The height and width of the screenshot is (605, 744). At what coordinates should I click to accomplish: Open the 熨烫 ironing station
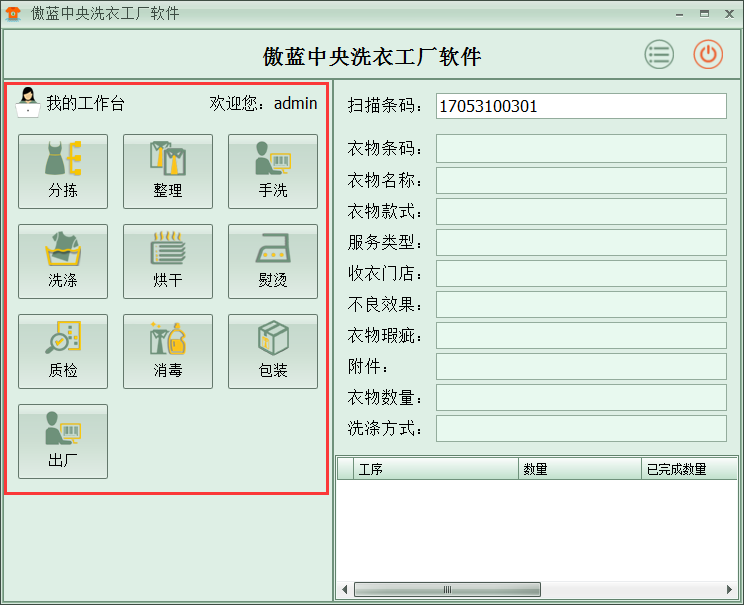point(272,261)
